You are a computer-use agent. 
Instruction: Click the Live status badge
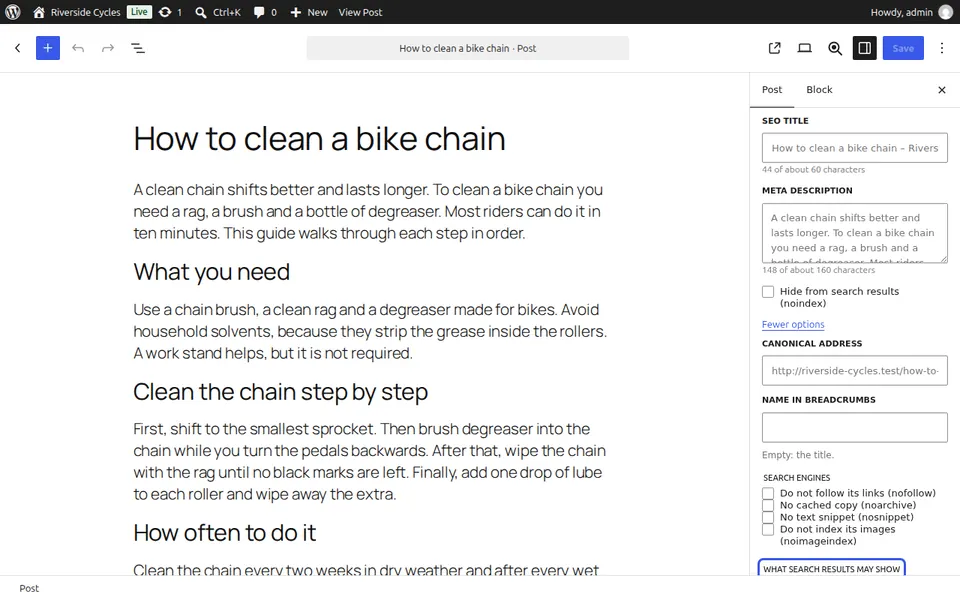pyautogui.click(x=139, y=12)
